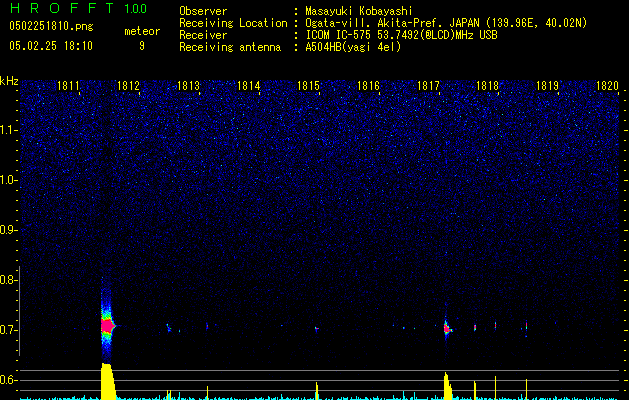
Task: Click the 0.7 frequency axis label
Action: pos(8,330)
